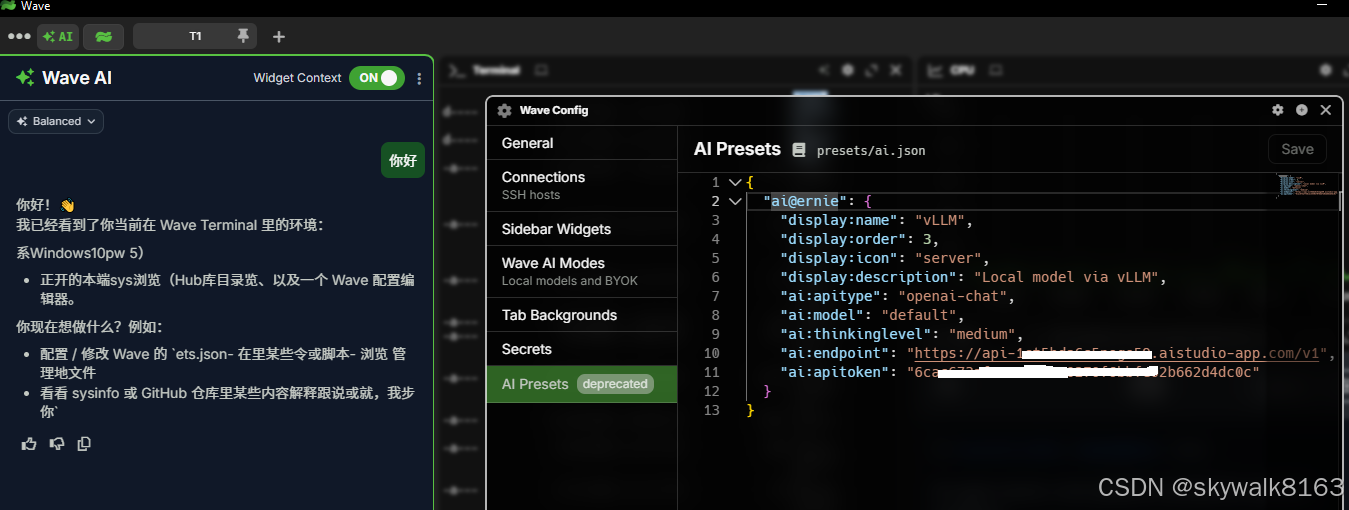The image size is (1349, 510).
Task: Click the "vLLM" display name value
Action: pyautogui.click(x=939, y=220)
